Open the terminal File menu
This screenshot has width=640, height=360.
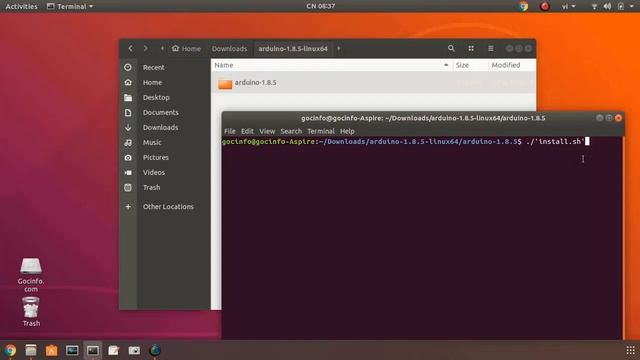pyautogui.click(x=230, y=131)
